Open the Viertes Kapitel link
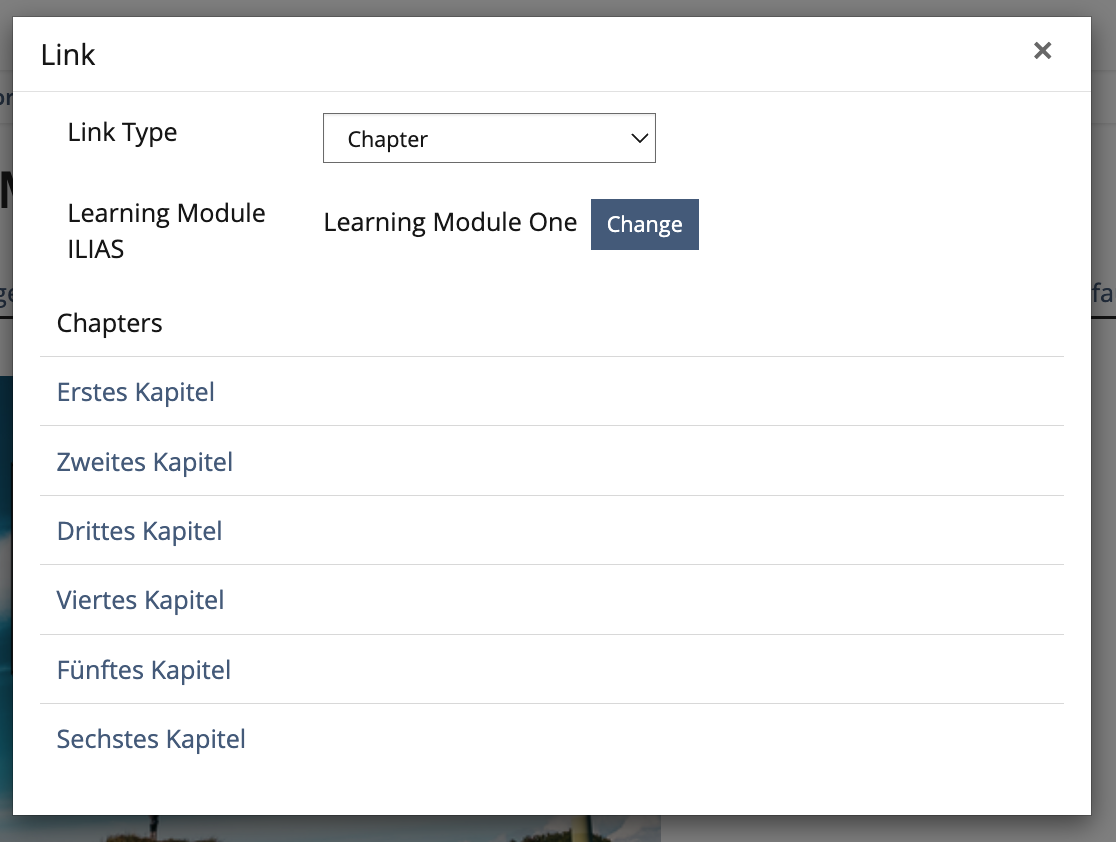 click(141, 600)
